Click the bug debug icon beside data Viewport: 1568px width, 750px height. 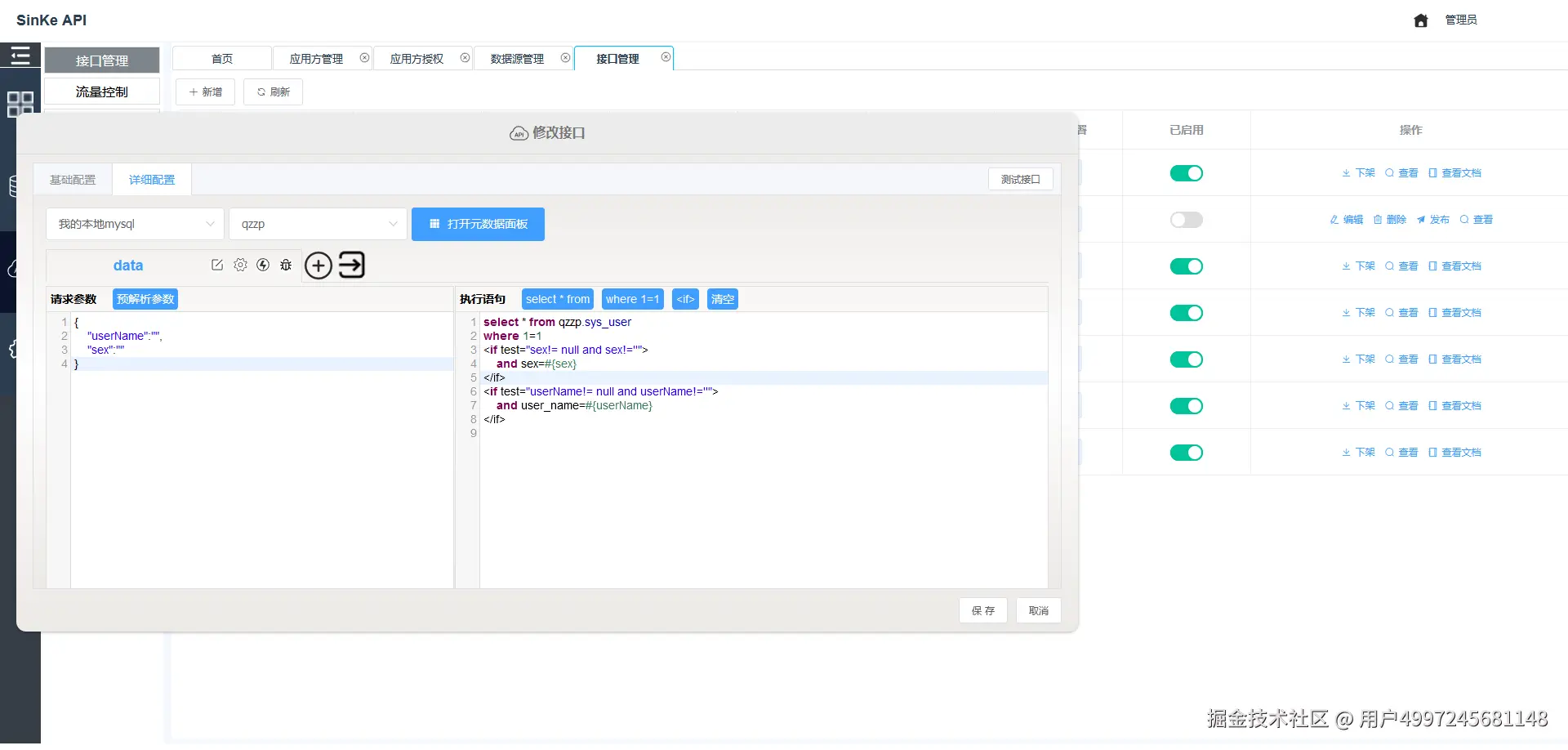tap(286, 265)
